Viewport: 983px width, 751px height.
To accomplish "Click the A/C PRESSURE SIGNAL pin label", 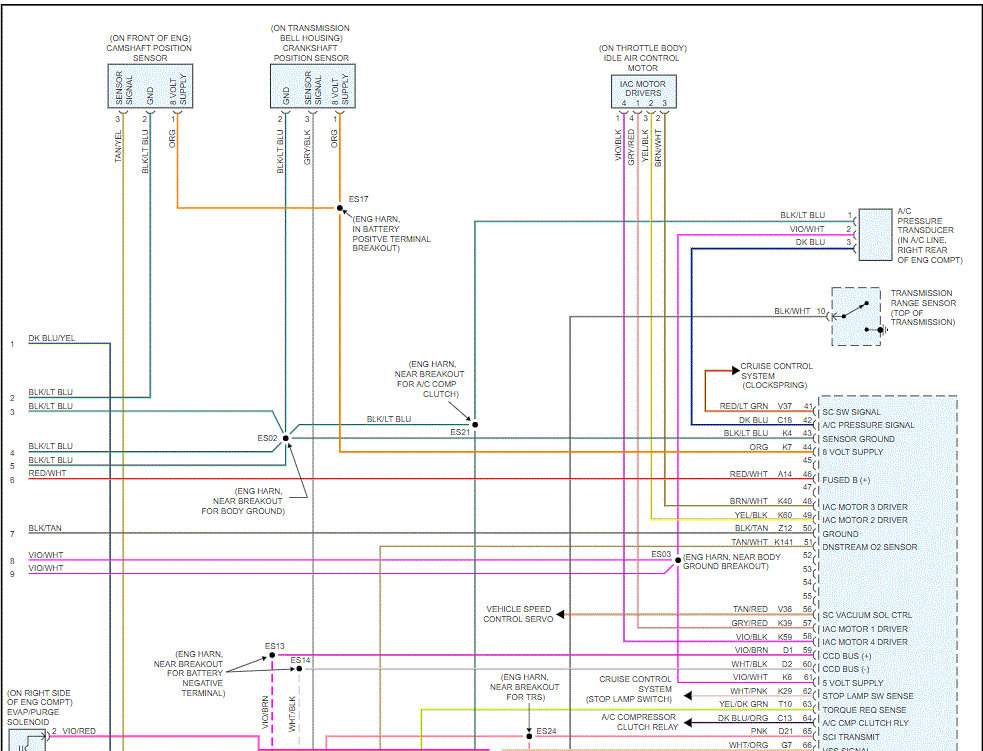I will click(868, 425).
